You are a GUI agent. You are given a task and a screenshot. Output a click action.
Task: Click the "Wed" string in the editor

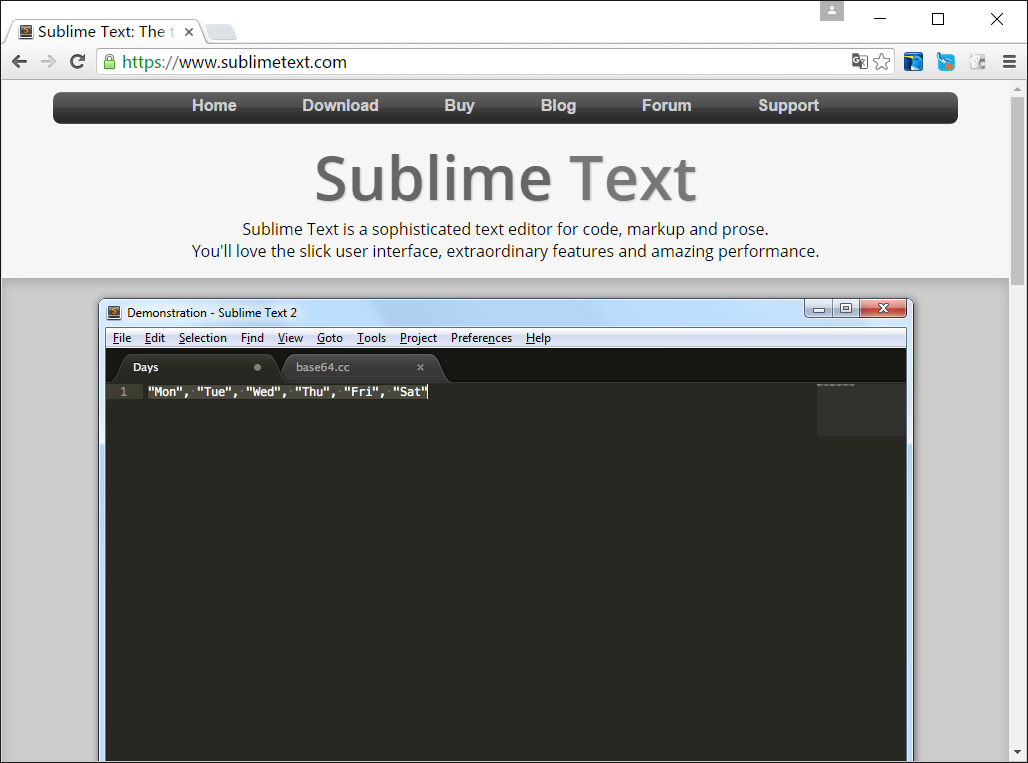tap(263, 391)
